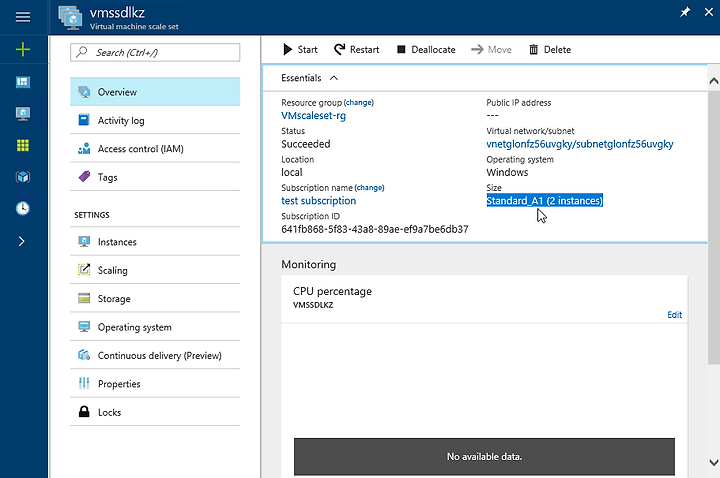The width and height of the screenshot is (720, 478).
Task: Open Access control (IAM)
Action: click(x=155, y=149)
